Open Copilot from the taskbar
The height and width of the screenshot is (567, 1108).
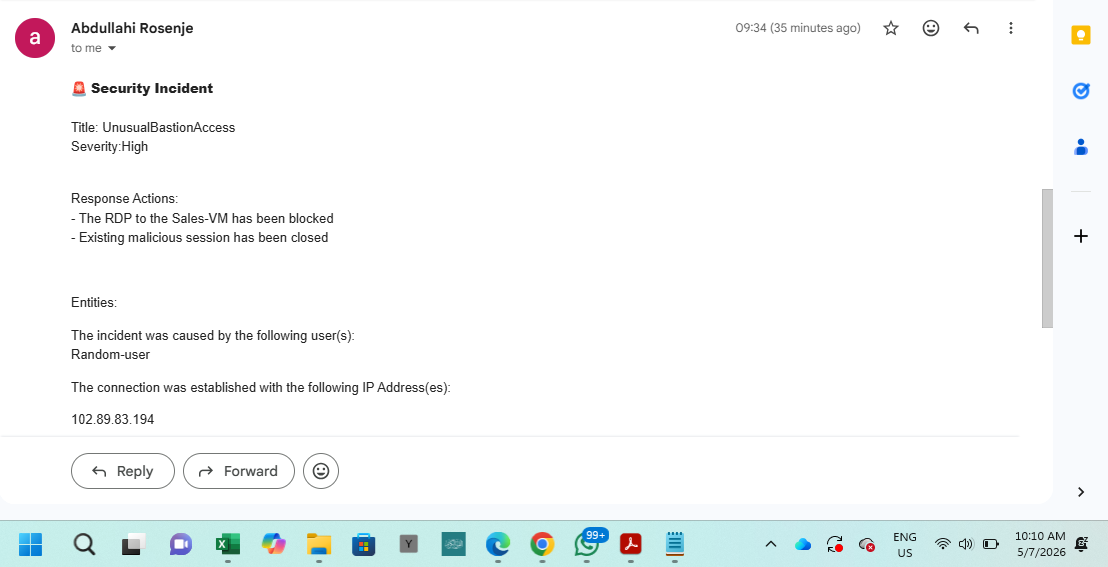pyautogui.click(x=273, y=544)
